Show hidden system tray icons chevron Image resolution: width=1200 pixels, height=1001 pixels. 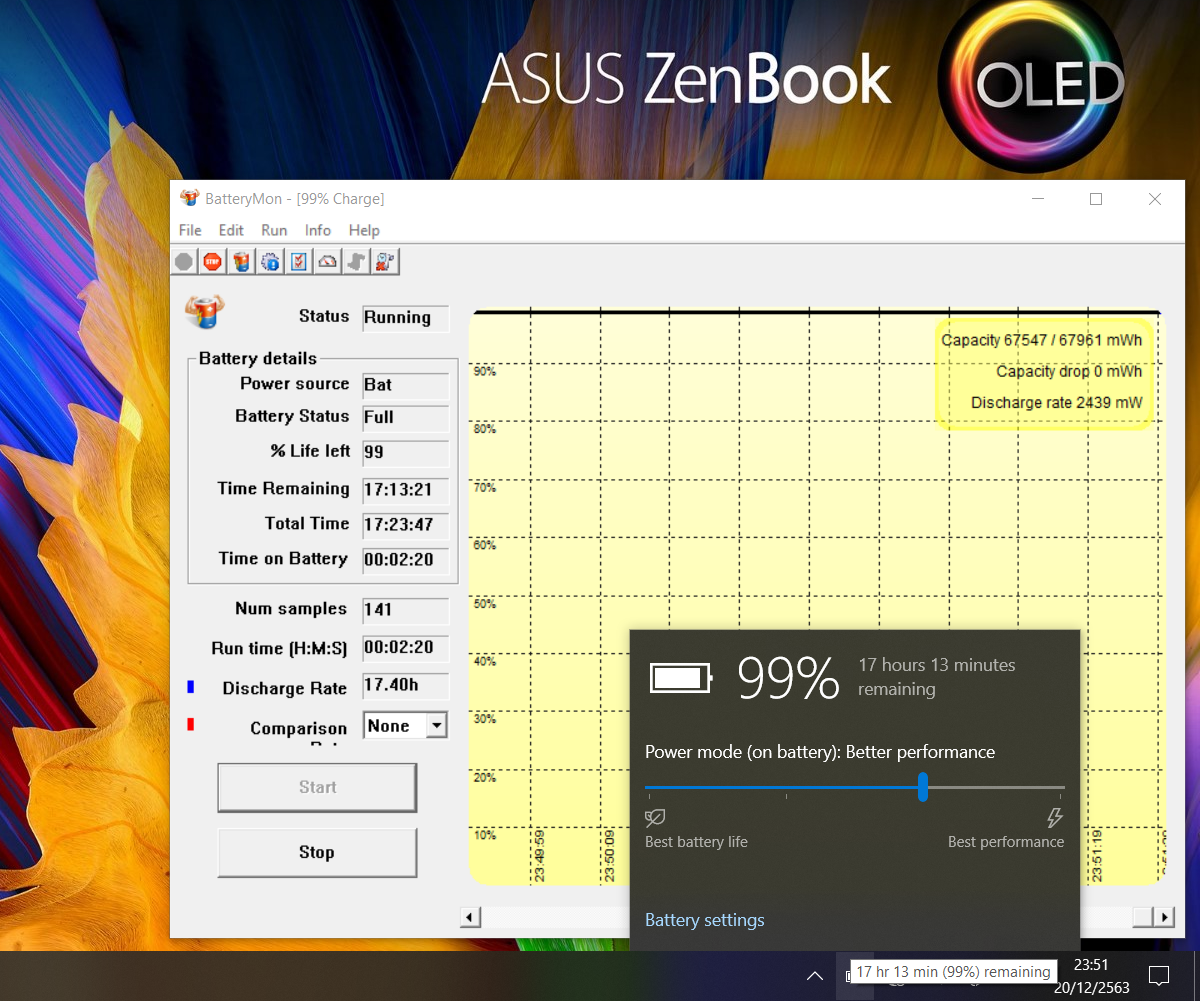(815, 975)
